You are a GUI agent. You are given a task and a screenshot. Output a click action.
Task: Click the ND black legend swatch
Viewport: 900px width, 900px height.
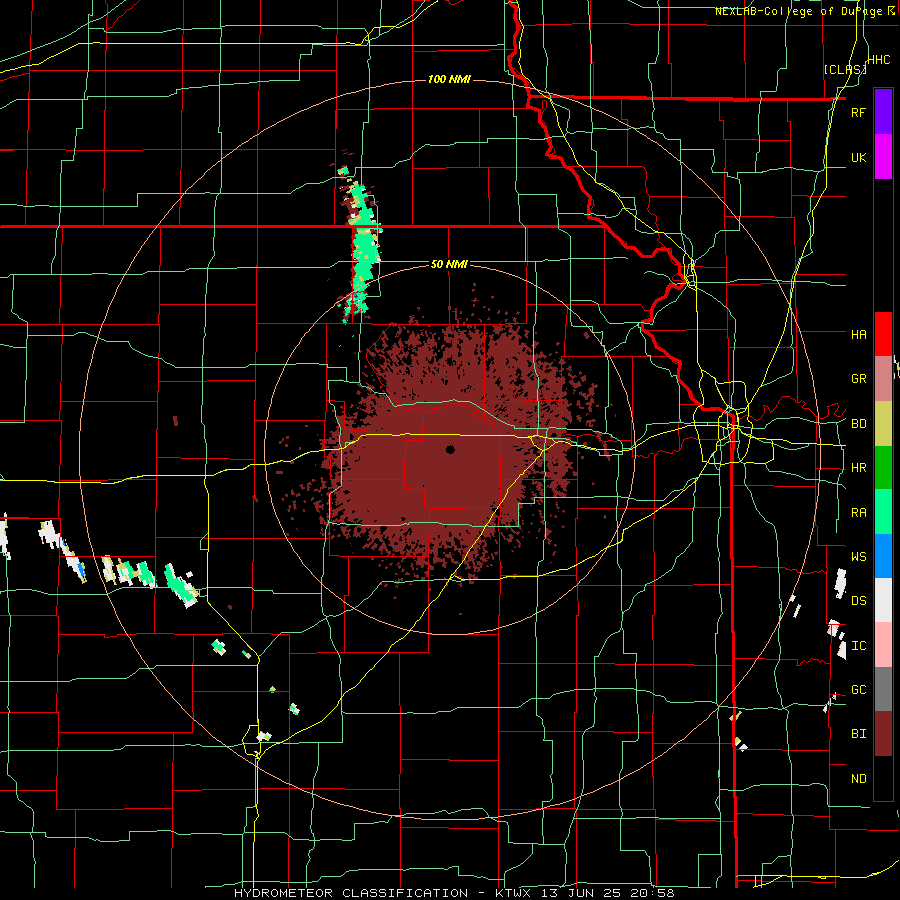pos(883,778)
